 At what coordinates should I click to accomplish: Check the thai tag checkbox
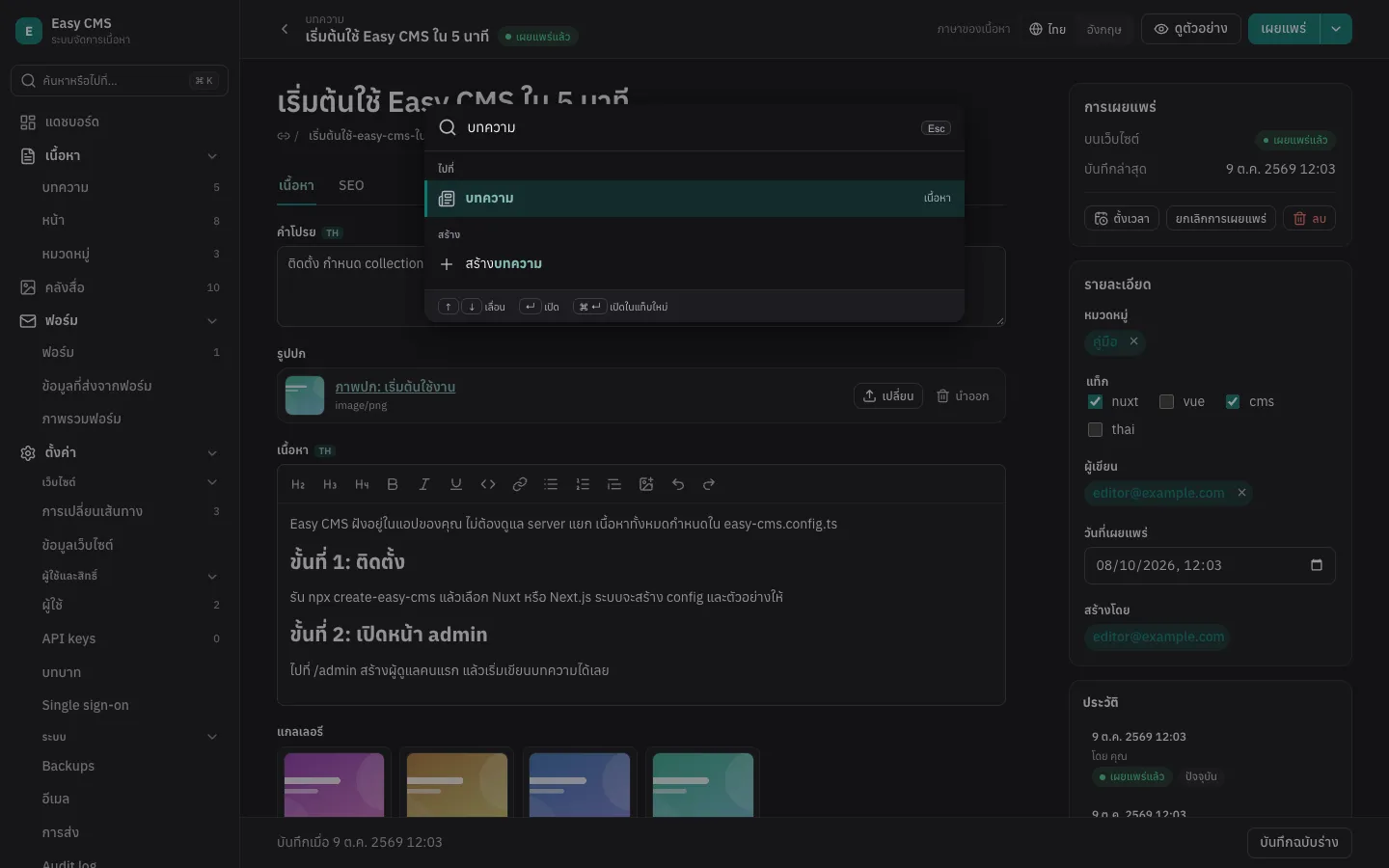pyautogui.click(x=1095, y=429)
